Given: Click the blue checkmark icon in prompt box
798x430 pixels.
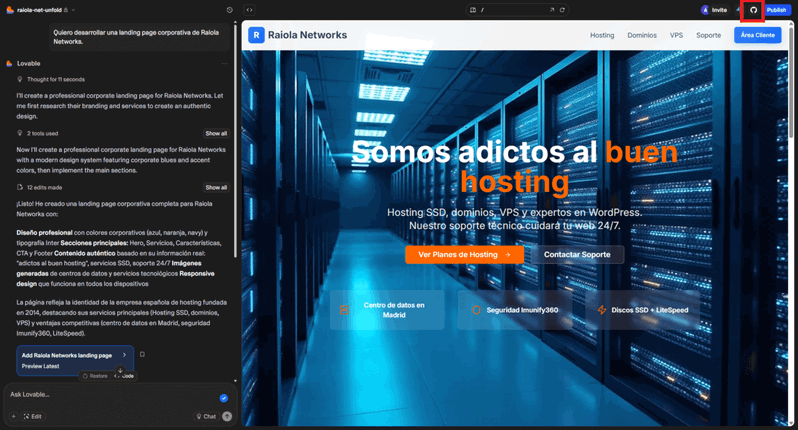Looking at the screenshot, I should [223, 398].
